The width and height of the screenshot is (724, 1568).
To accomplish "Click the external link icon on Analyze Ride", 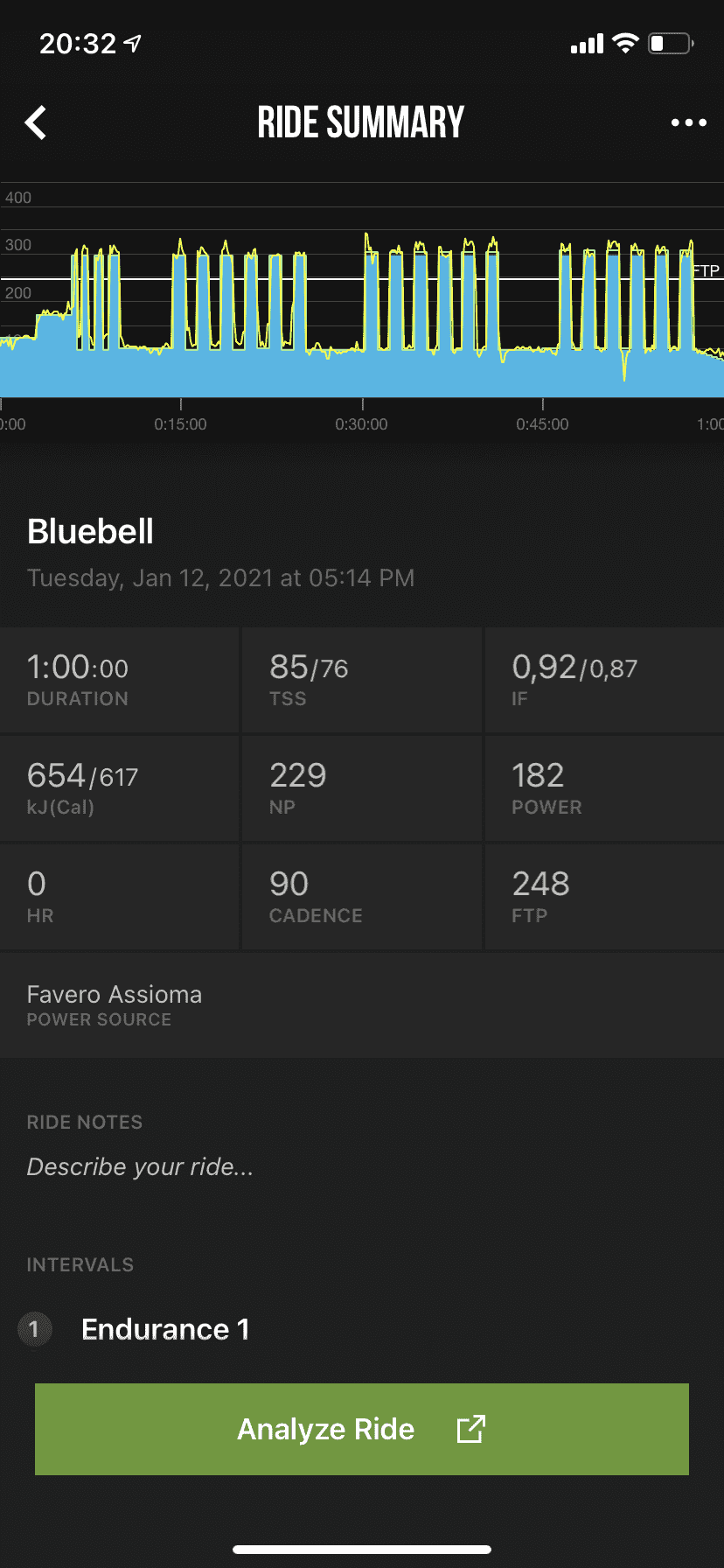I will tap(470, 1430).
